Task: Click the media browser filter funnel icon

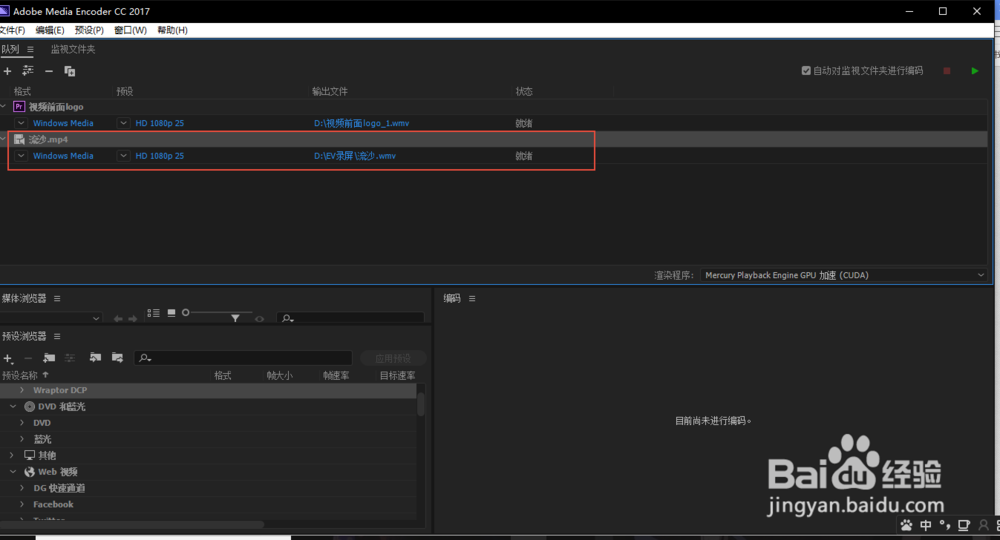Action: (235, 317)
